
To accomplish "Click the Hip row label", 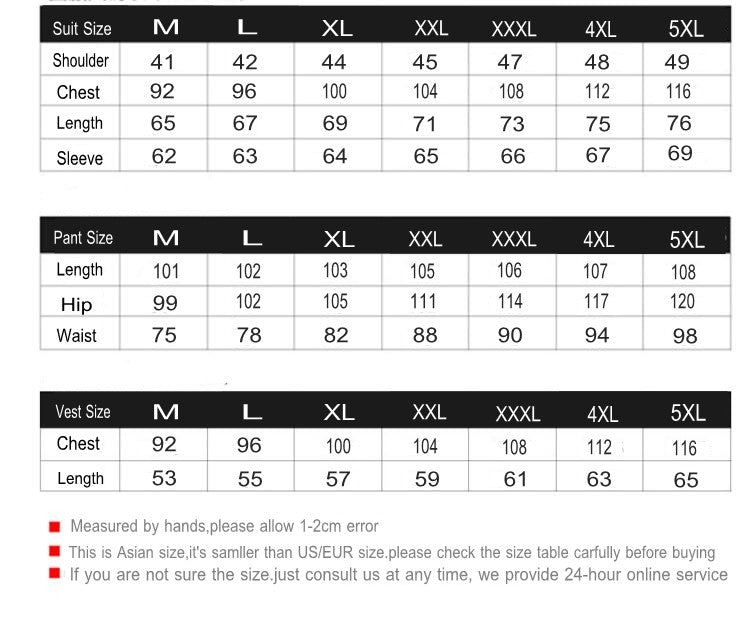I will pyautogui.click(x=77, y=304).
